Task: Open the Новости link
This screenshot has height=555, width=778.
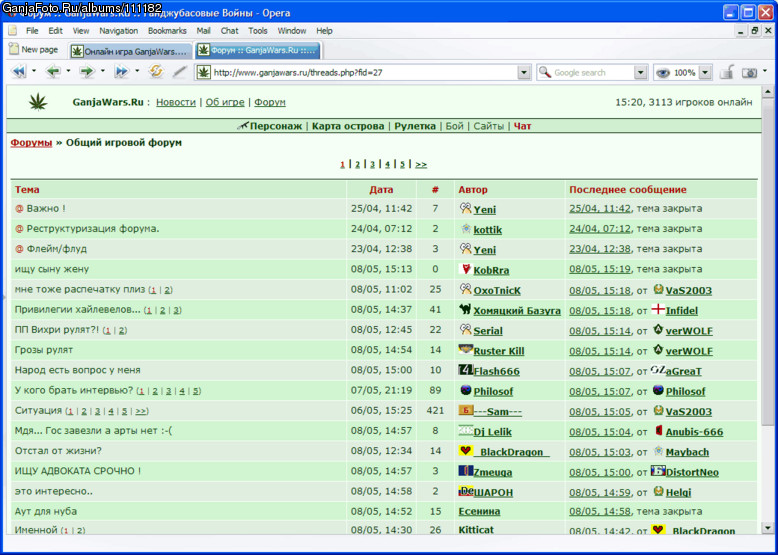Action: pos(176,102)
